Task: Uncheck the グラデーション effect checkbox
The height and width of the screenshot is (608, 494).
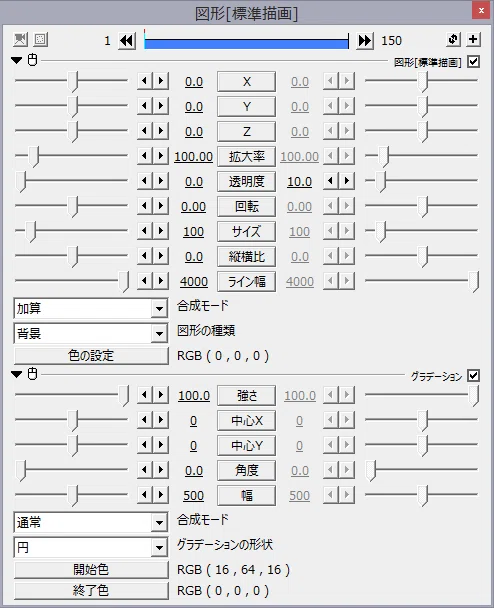Action: click(x=473, y=375)
